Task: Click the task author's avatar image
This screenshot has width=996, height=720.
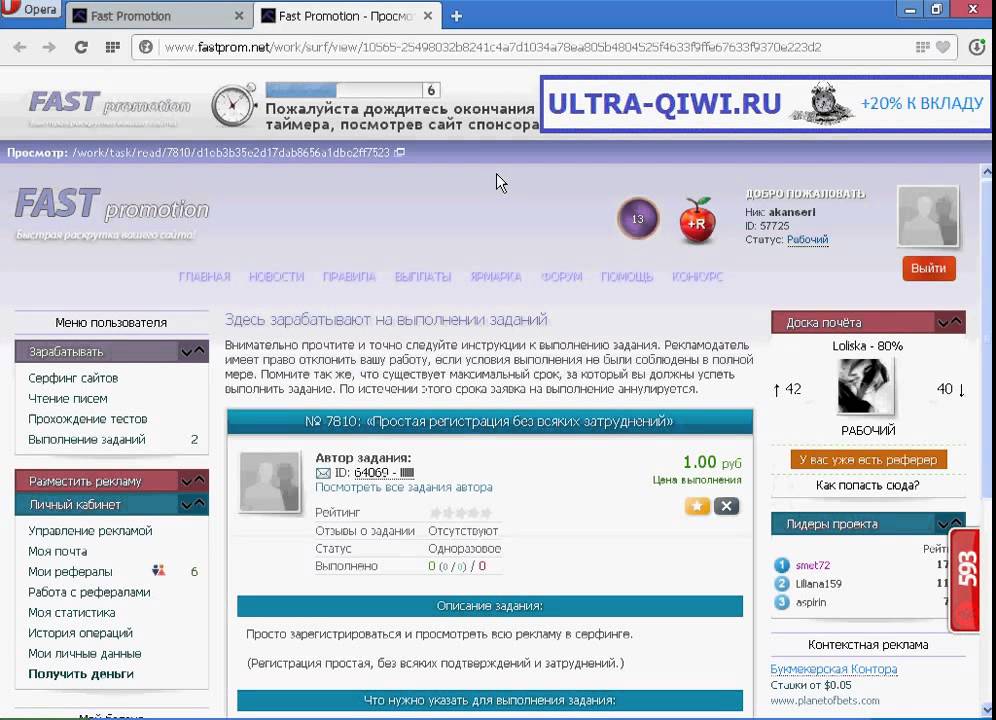Action: point(270,482)
